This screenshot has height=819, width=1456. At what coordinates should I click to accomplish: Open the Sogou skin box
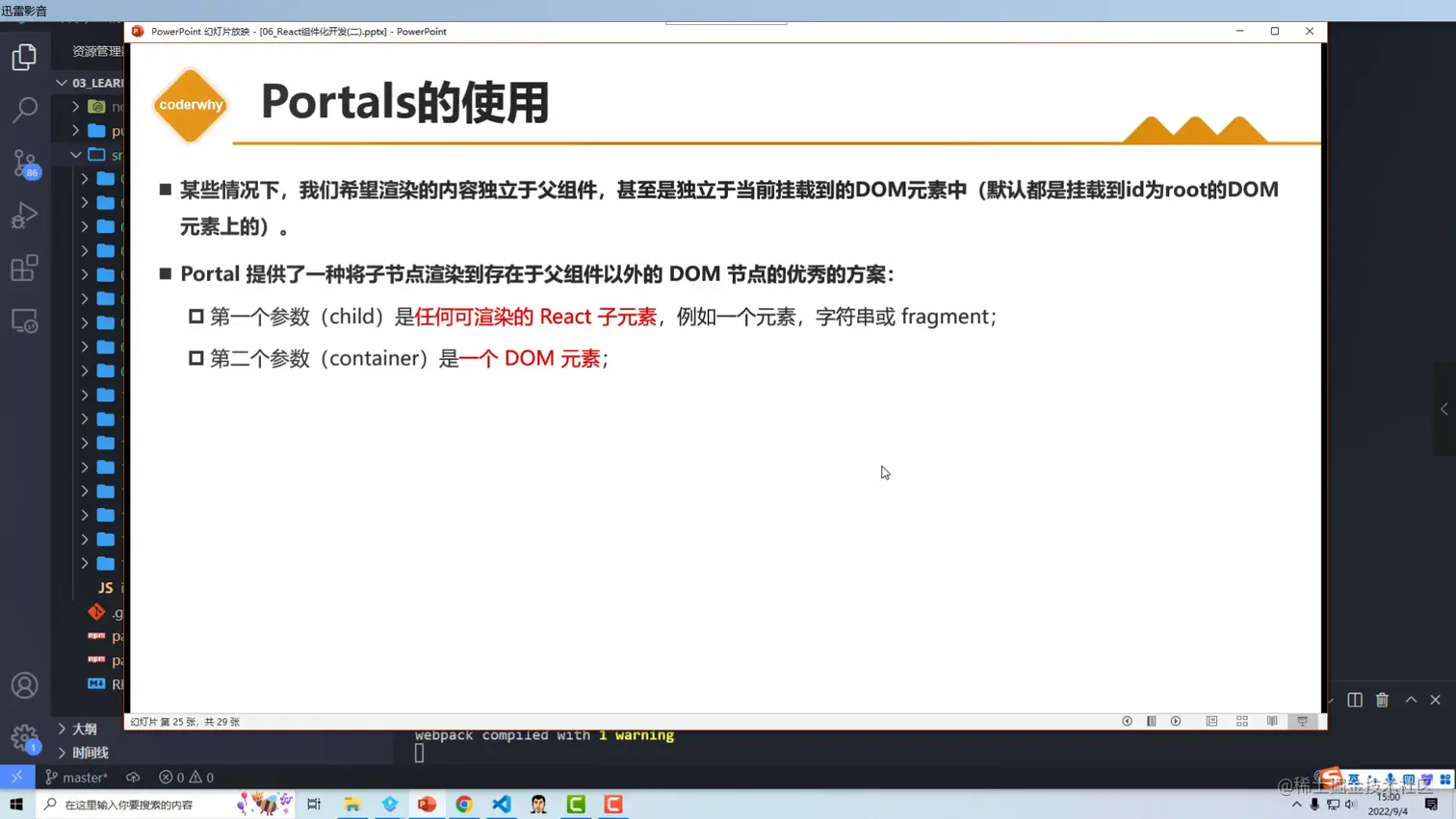coord(1427,780)
